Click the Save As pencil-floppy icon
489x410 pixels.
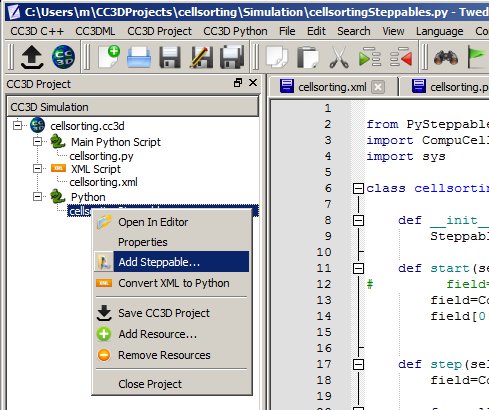(201, 57)
